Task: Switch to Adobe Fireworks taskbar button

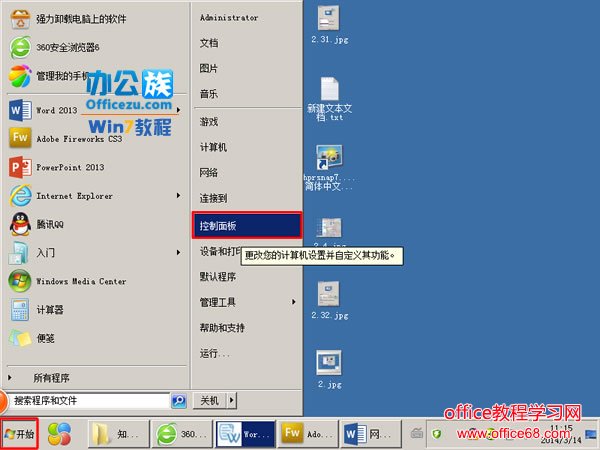Action: [x=308, y=434]
